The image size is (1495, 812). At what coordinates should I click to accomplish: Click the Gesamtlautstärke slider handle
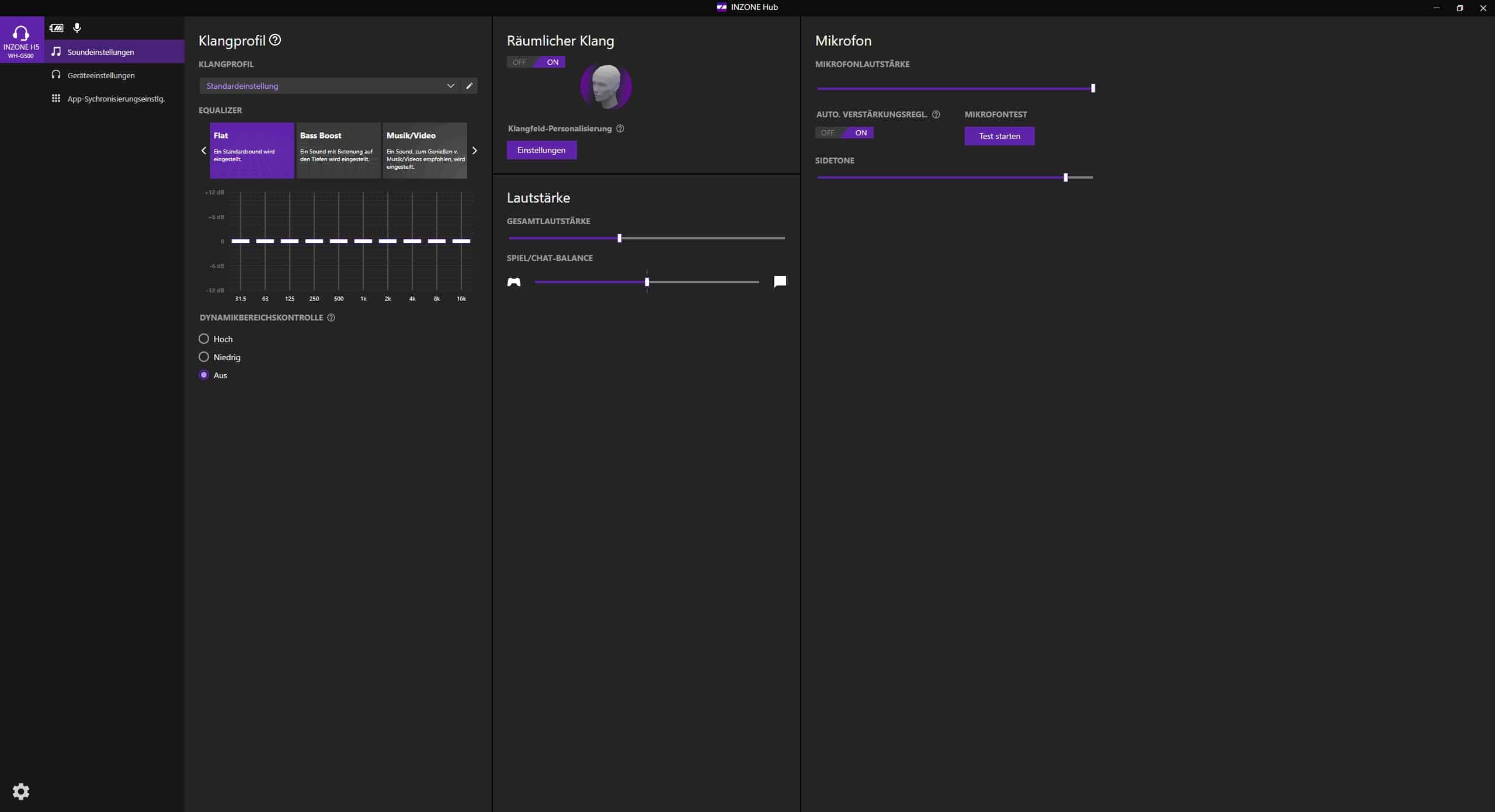[x=620, y=238]
